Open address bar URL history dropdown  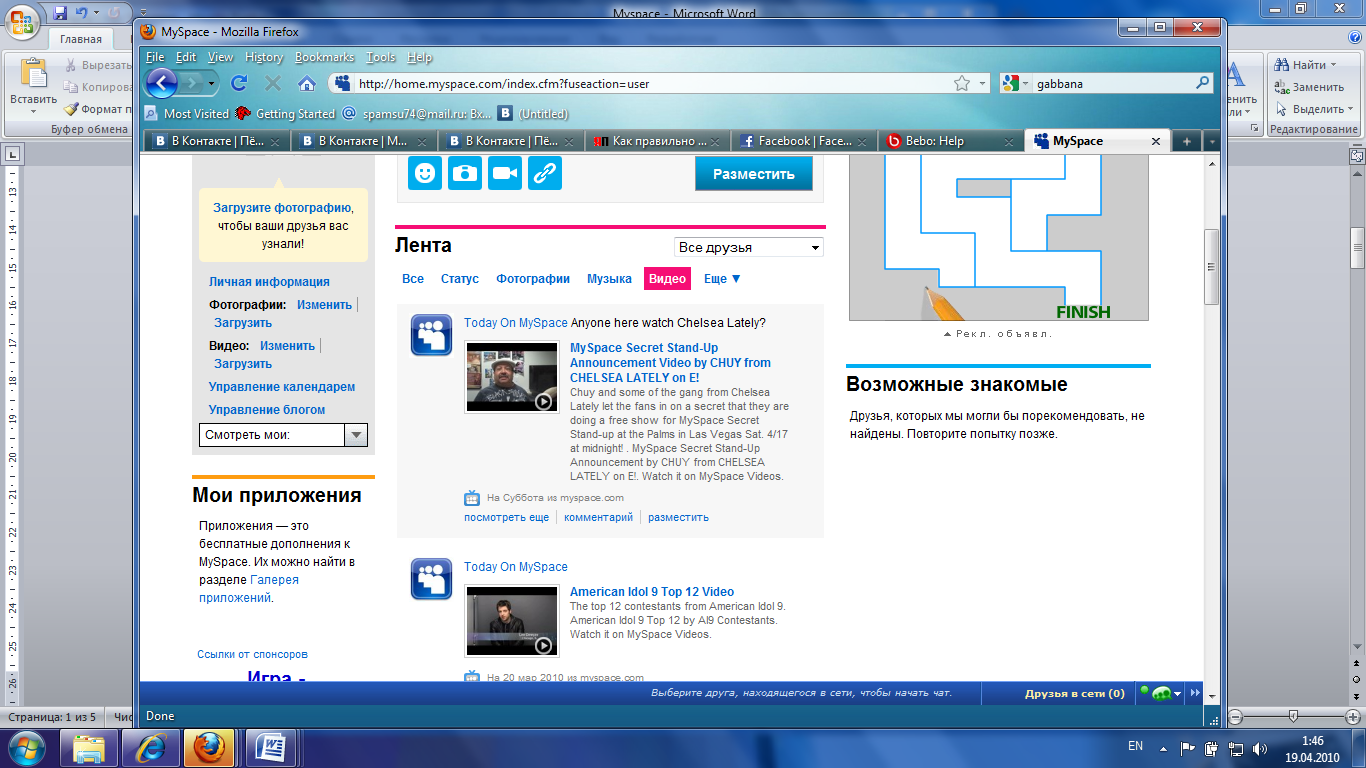click(983, 84)
